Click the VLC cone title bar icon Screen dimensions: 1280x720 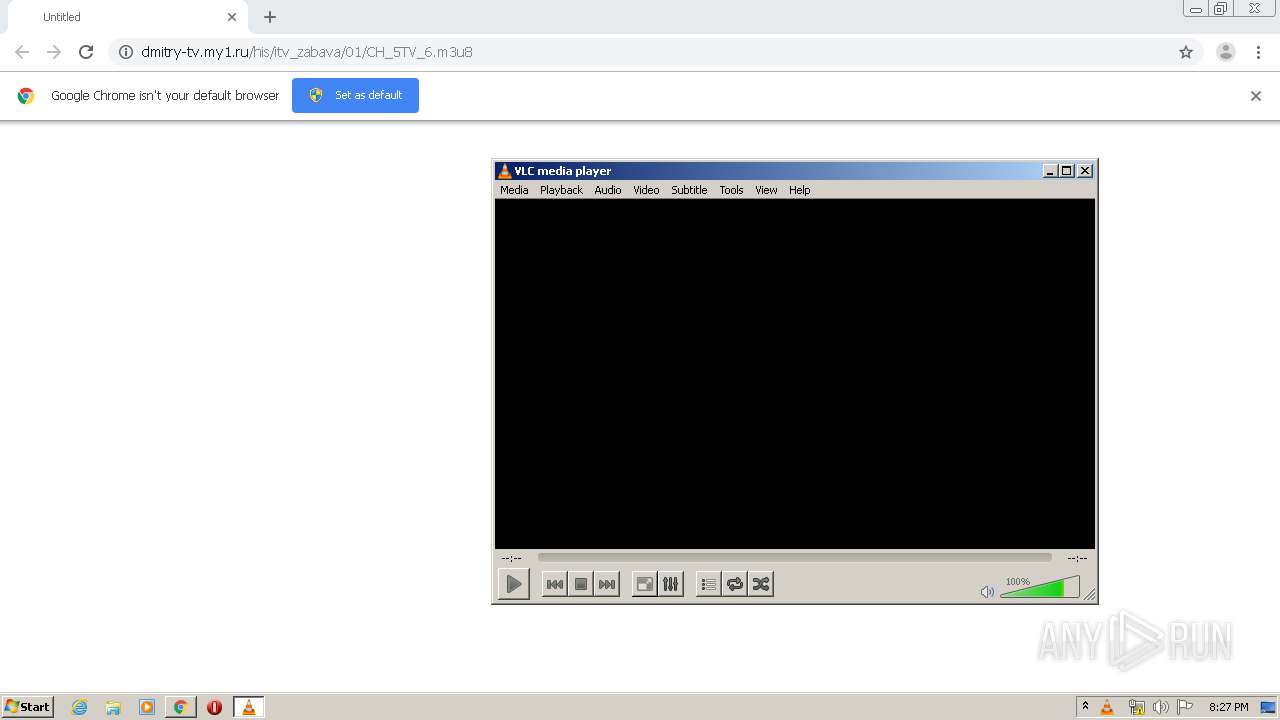click(505, 171)
